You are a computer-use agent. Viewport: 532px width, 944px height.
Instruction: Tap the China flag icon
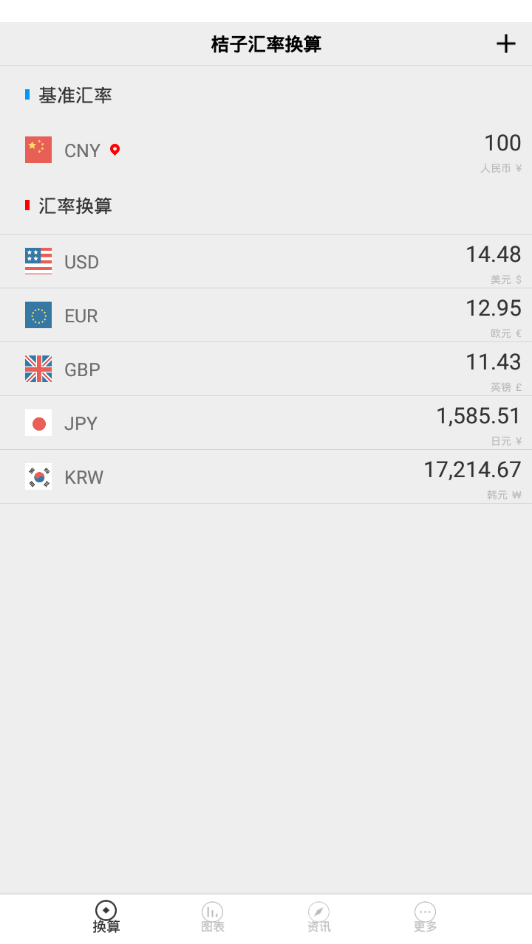click(39, 150)
